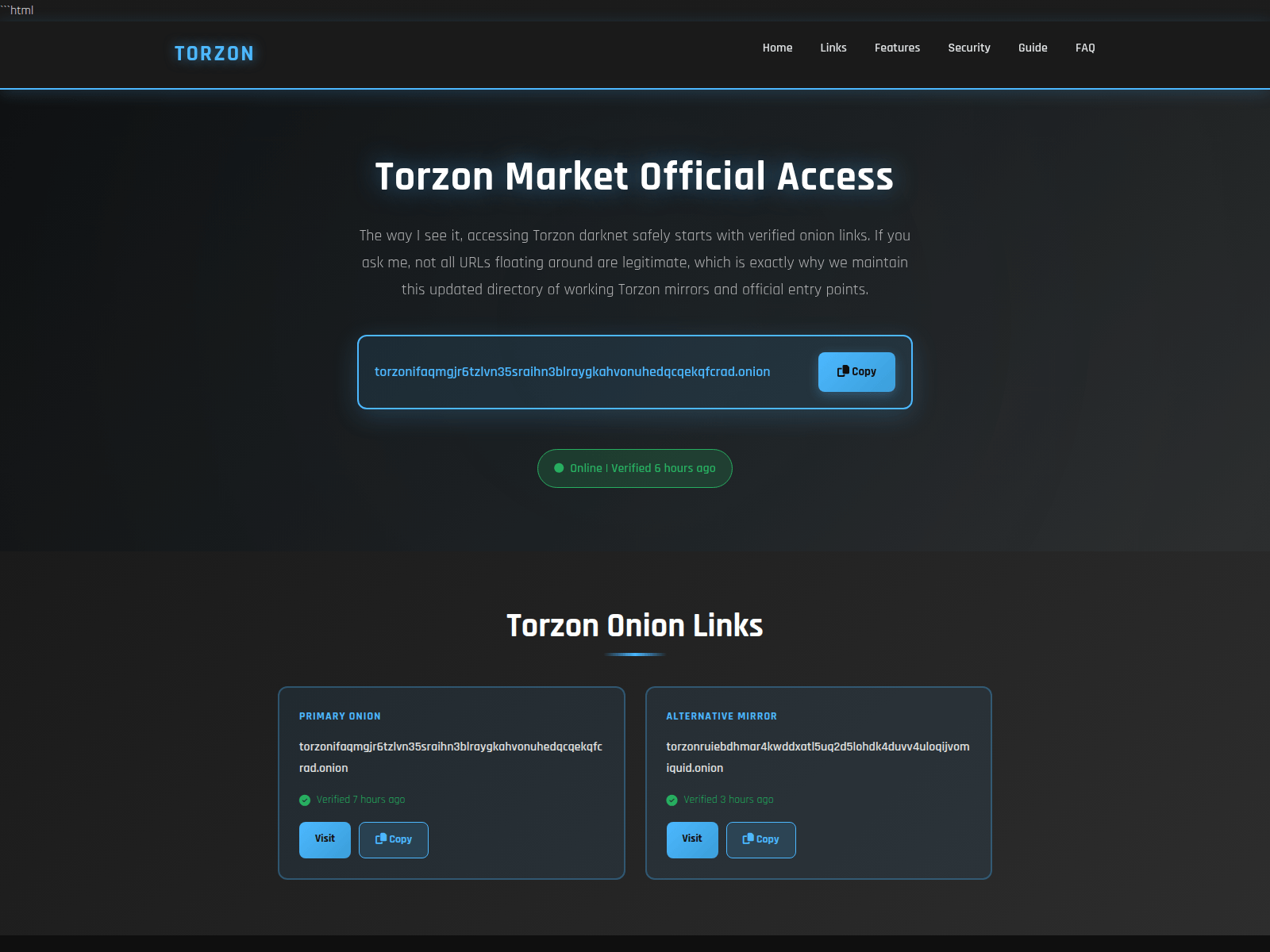This screenshot has width=1270, height=952.
Task: Click the clipboard icon on the hero Copy button
Action: pos(843,371)
